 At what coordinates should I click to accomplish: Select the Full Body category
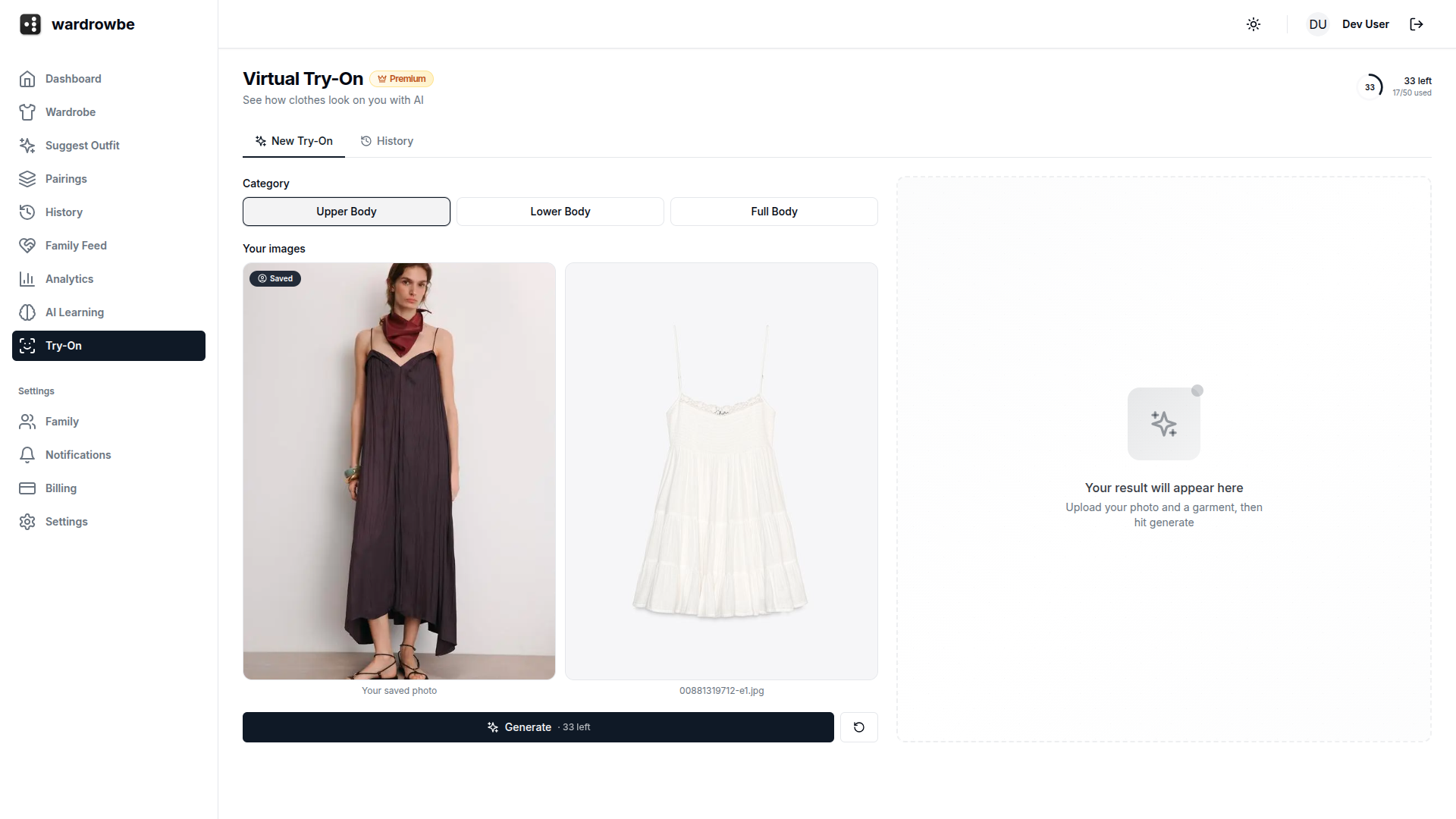pos(773,211)
